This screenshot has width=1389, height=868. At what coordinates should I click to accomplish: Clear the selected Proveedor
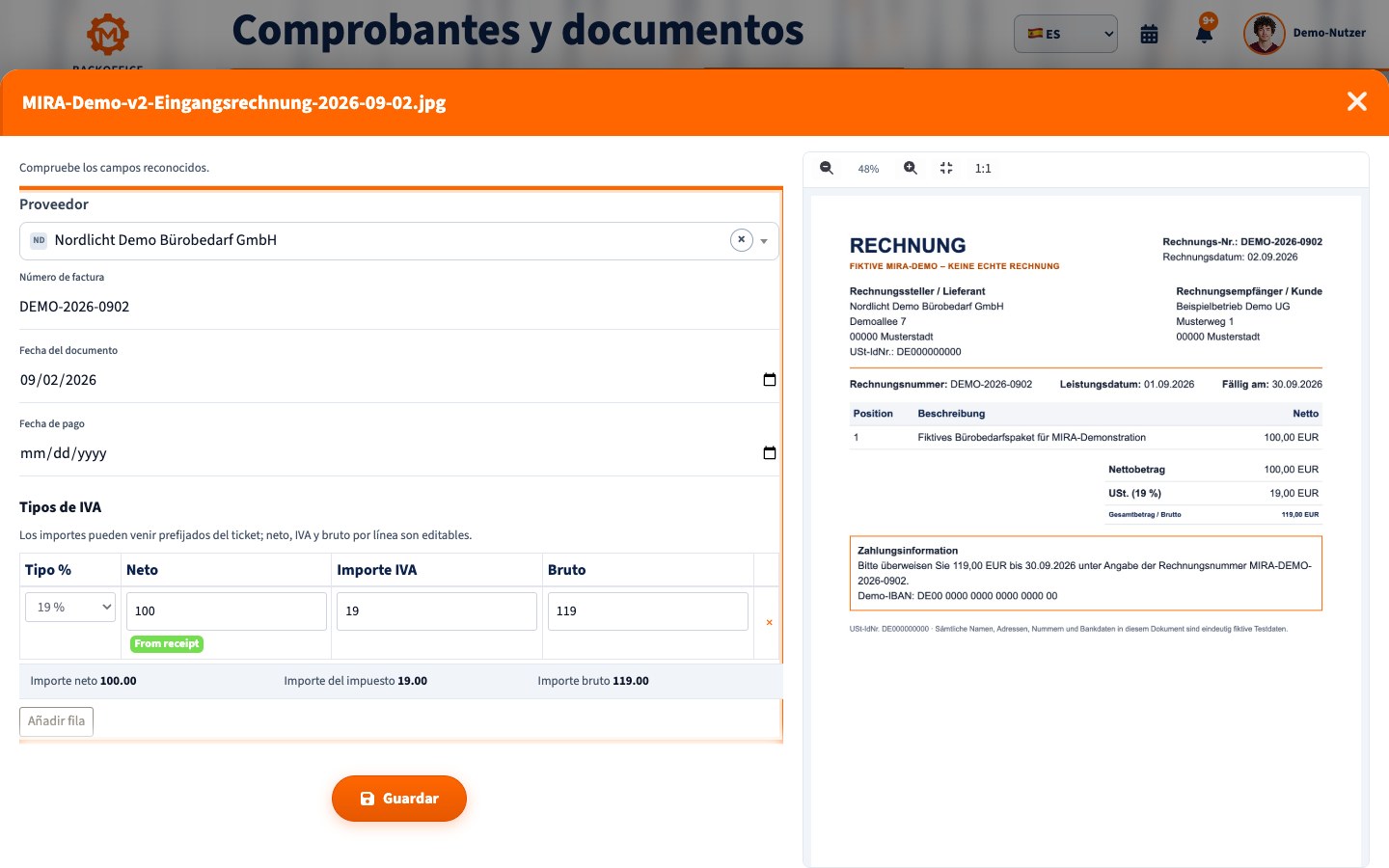pos(741,240)
